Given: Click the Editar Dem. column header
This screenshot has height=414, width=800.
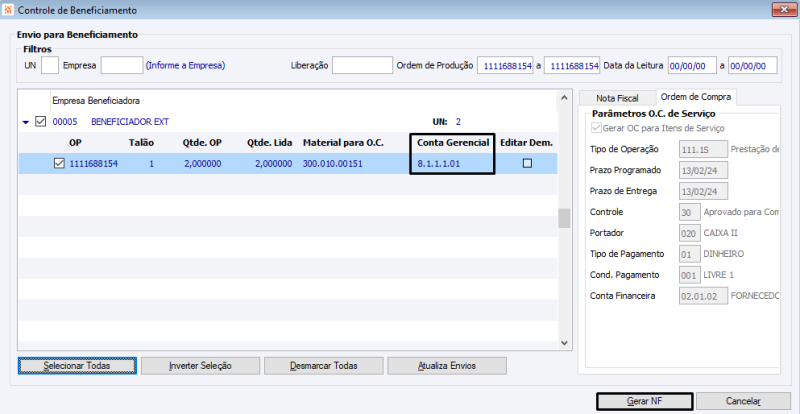Looking at the screenshot, I should tap(526, 143).
